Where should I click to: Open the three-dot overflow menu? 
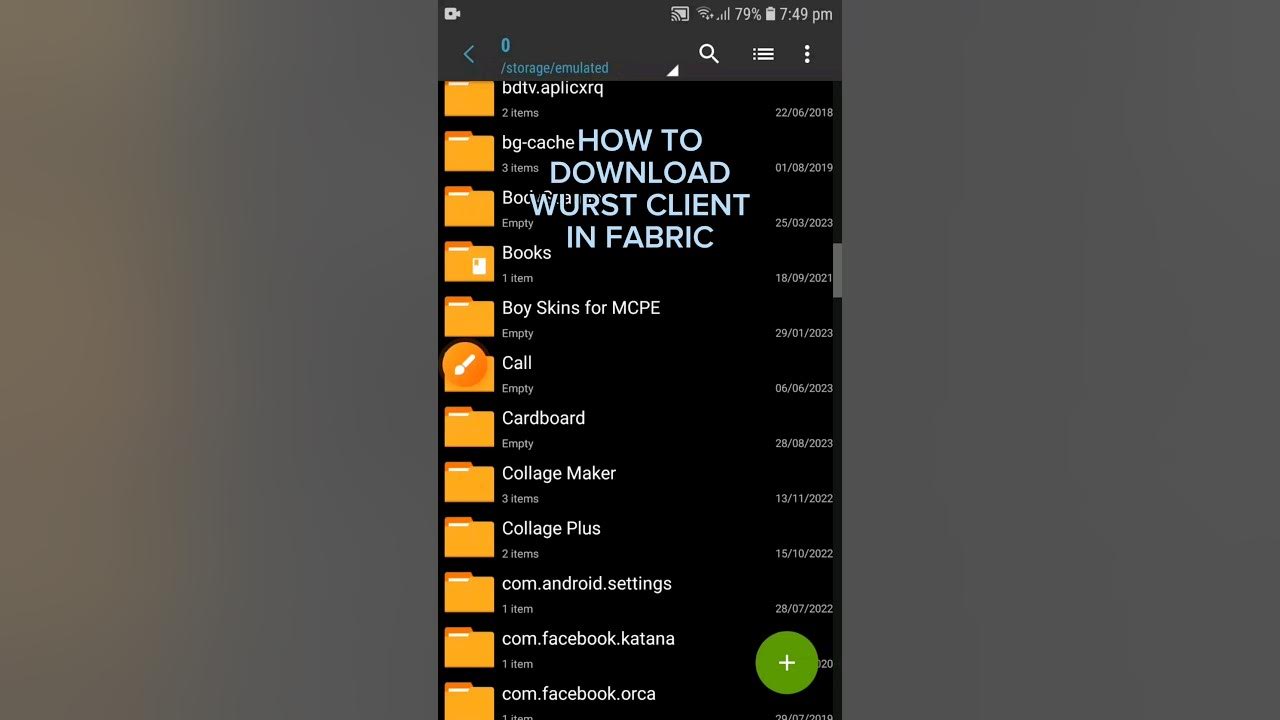tap(807, 54)
